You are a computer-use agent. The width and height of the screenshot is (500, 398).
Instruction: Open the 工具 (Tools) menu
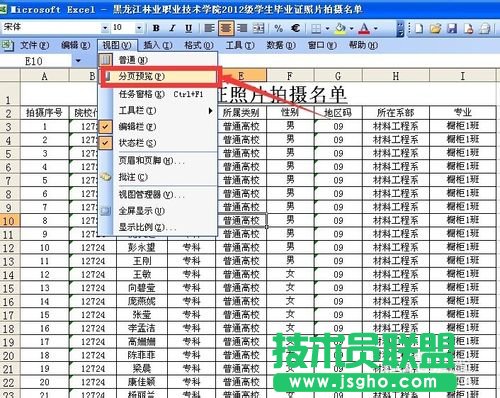[x=240, y=45]
